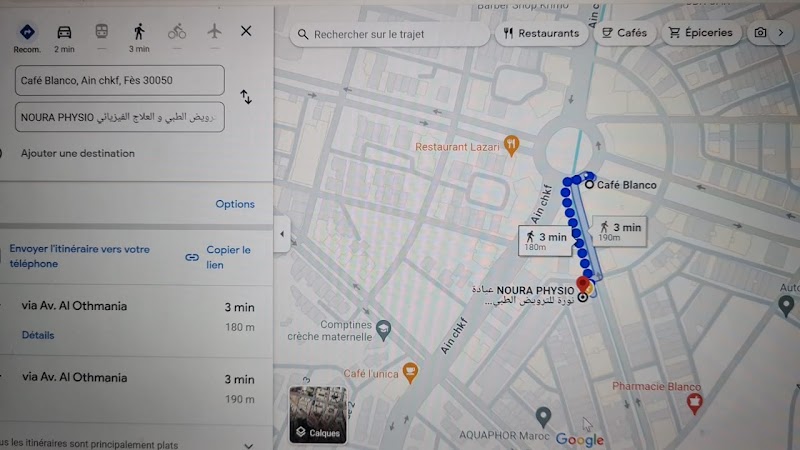This screenshot has height=450, width=800.
Task: Close the directions panel
Action: coord(246,31)
